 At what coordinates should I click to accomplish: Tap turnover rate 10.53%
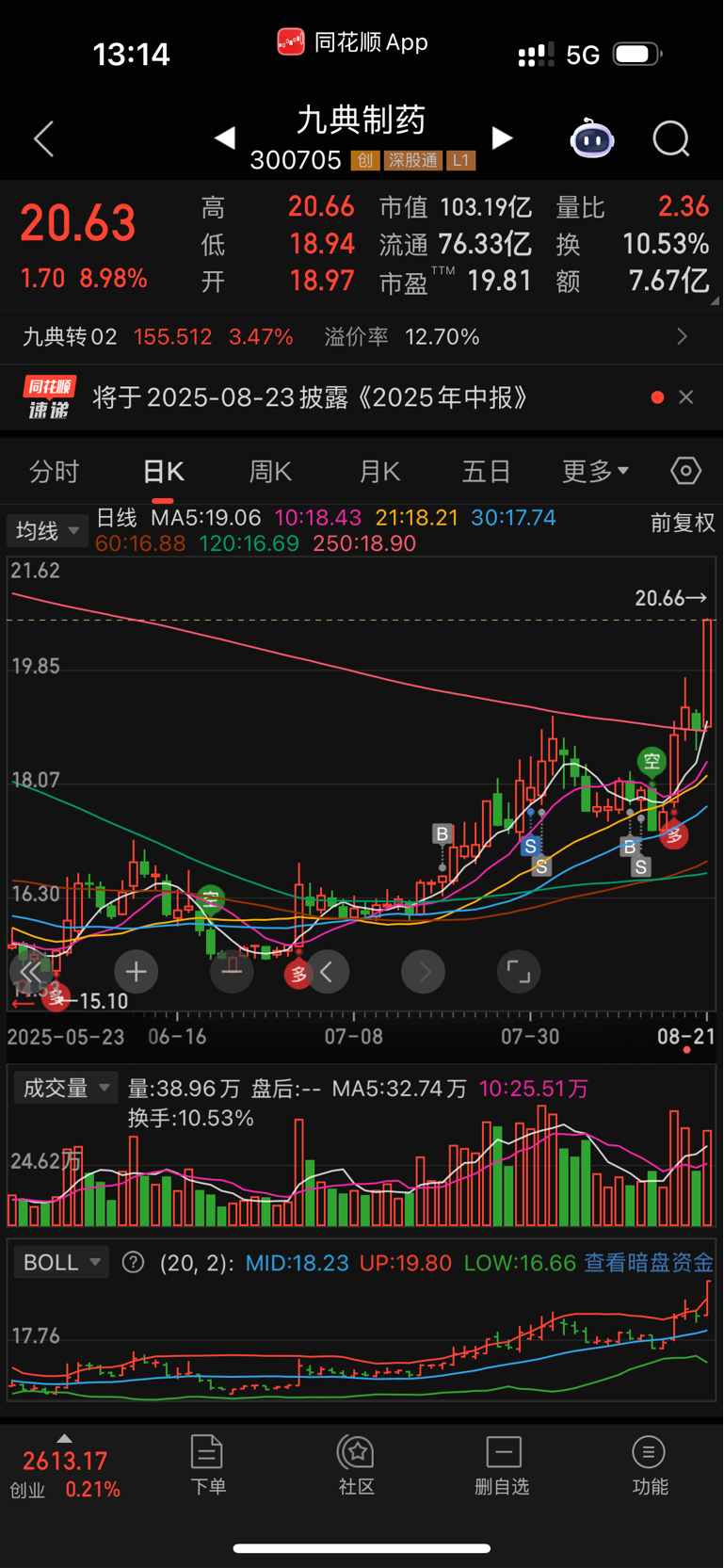666,244
